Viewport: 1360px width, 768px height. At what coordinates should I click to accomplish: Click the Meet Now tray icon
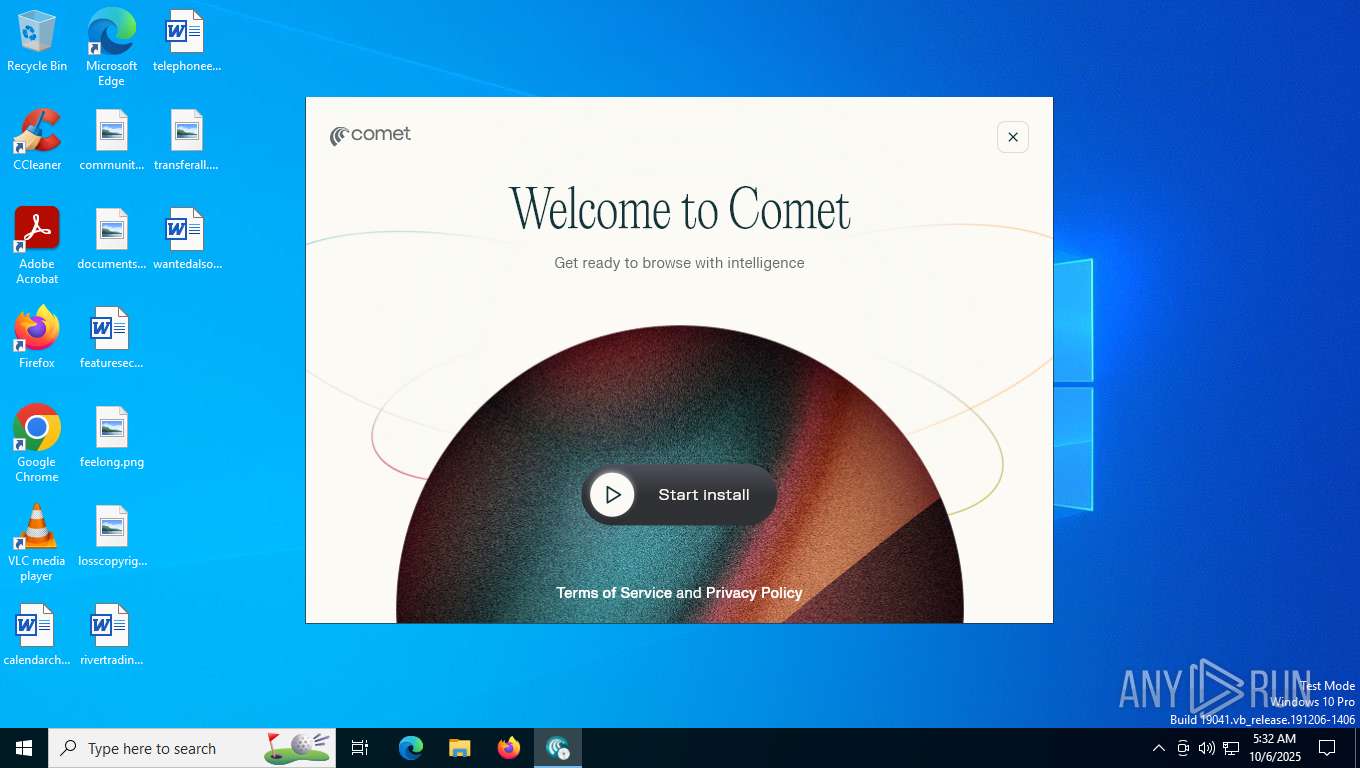coord(1183,748)
